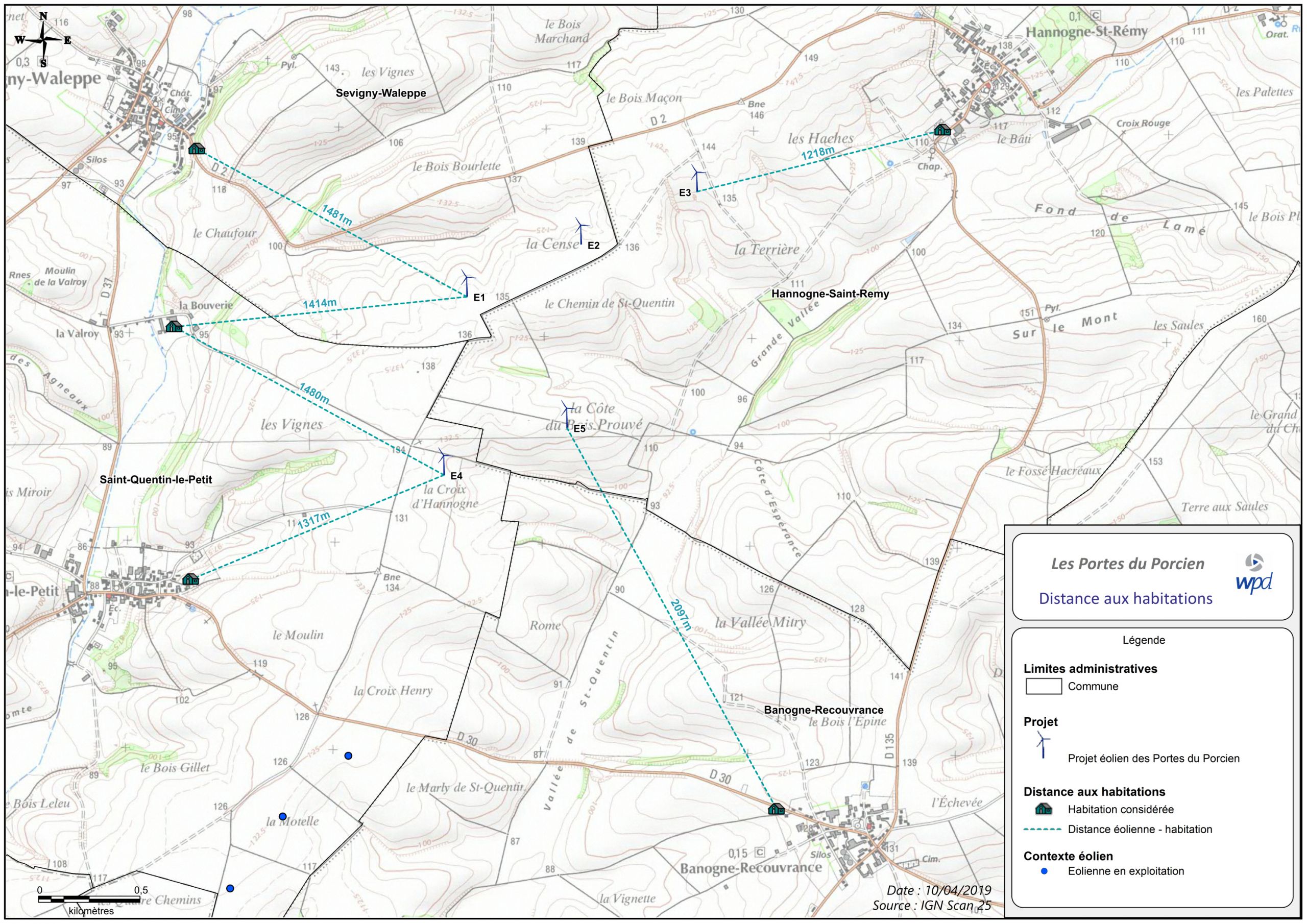This screenshot has width=1307, height=924.
Task: Click the la Vallée Mitry place name
Action: [760, 622]
